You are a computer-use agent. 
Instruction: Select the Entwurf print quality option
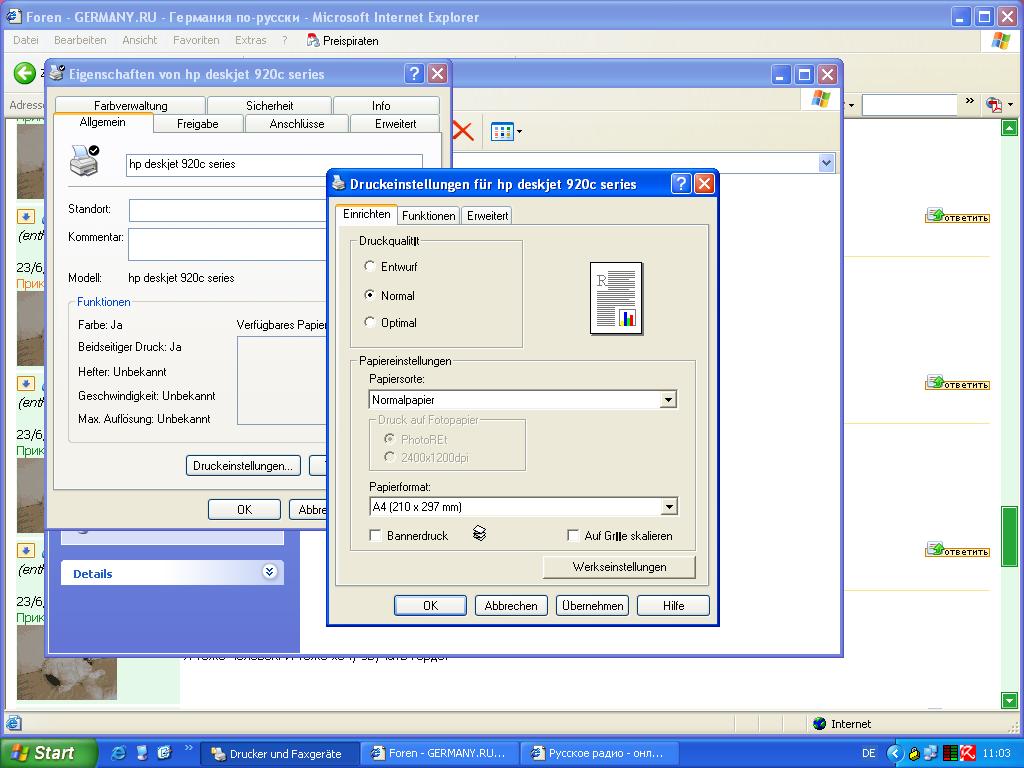pos(370,266)
